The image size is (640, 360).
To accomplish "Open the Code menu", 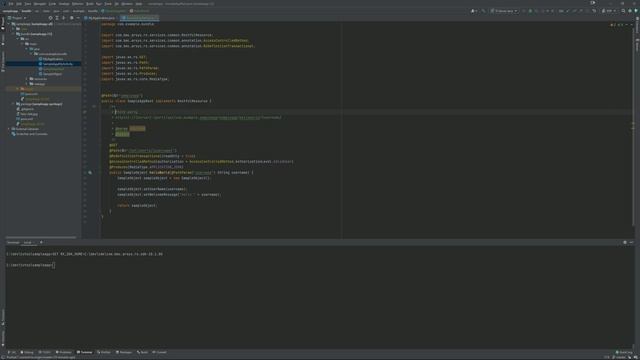I will 52,4.
